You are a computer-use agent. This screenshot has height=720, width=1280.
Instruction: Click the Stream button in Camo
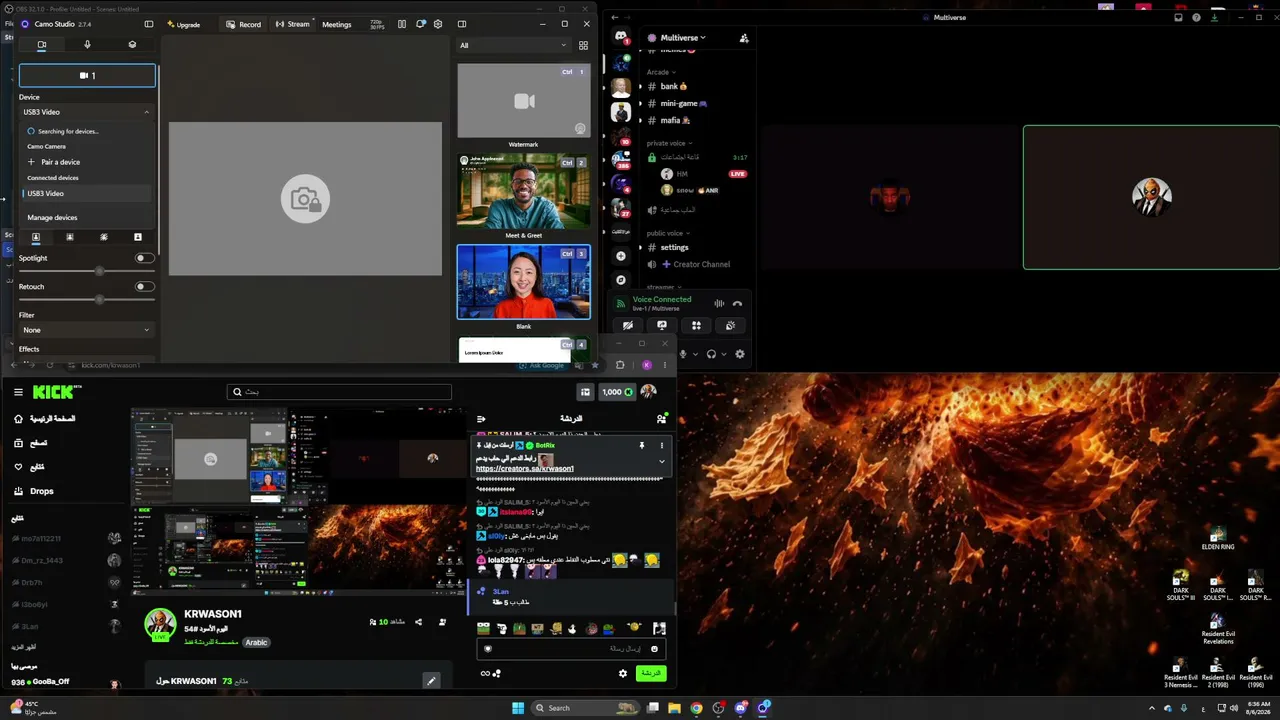pyautogui.click(x=293, y=24)
